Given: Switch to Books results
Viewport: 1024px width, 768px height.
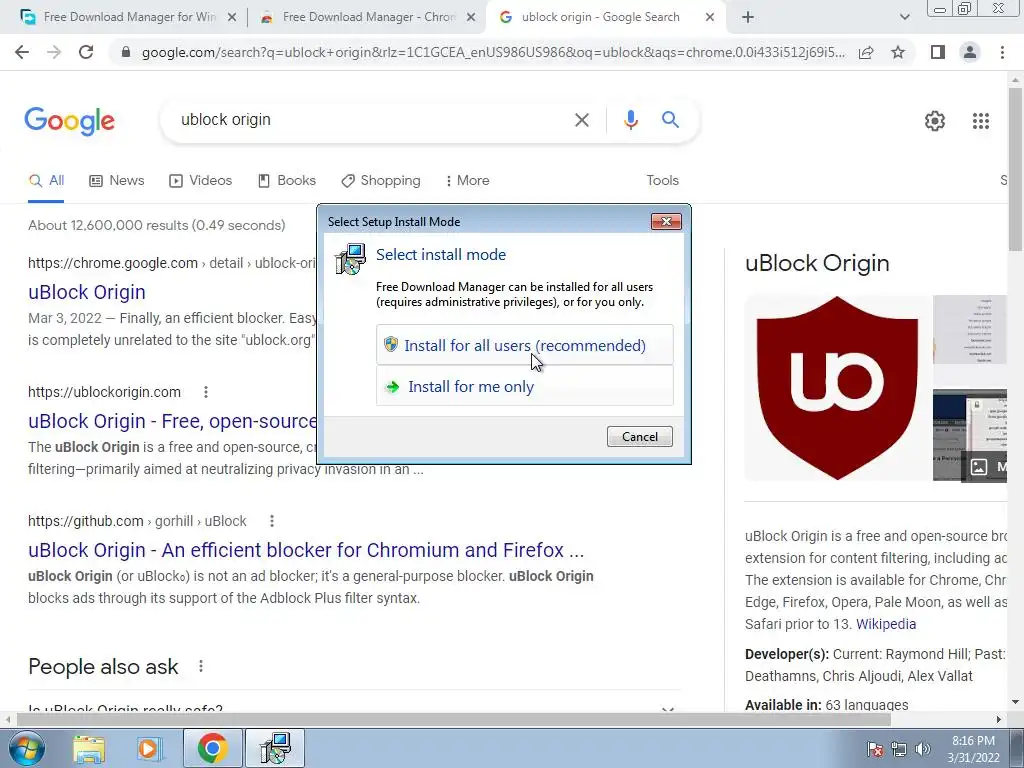Looking at the screenshot, I should tap(287, 181).
